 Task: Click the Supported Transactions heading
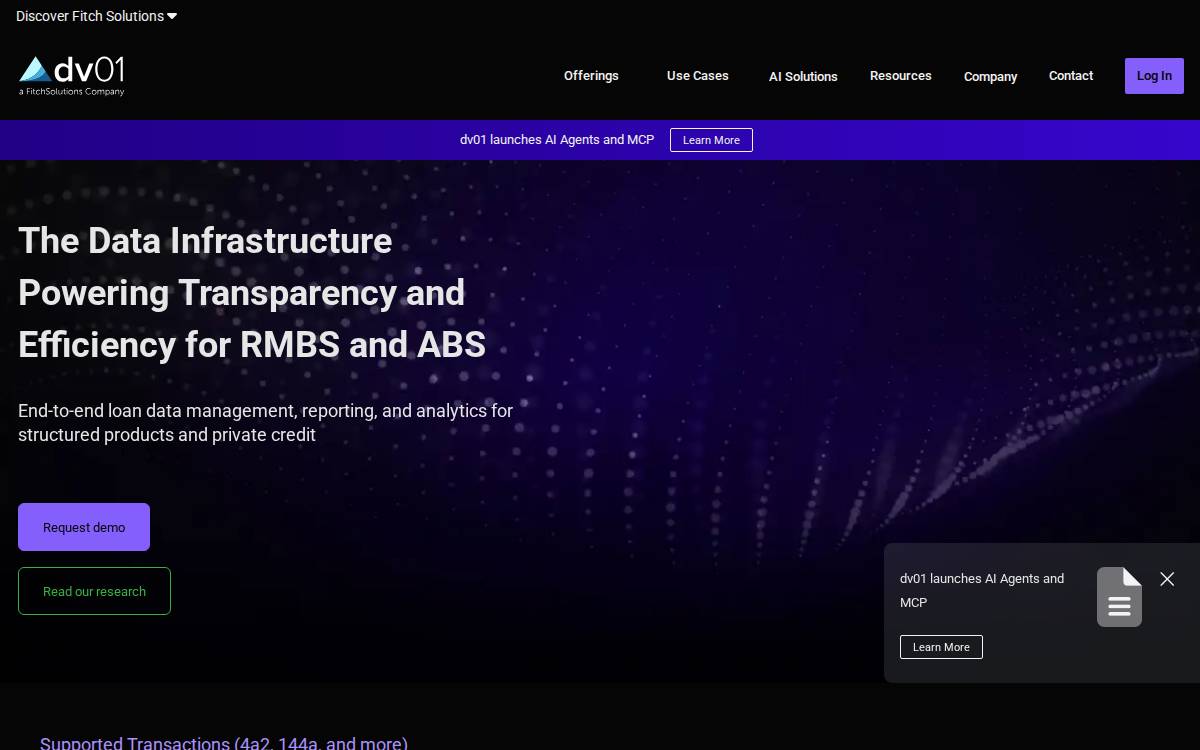tap(224, 743)
